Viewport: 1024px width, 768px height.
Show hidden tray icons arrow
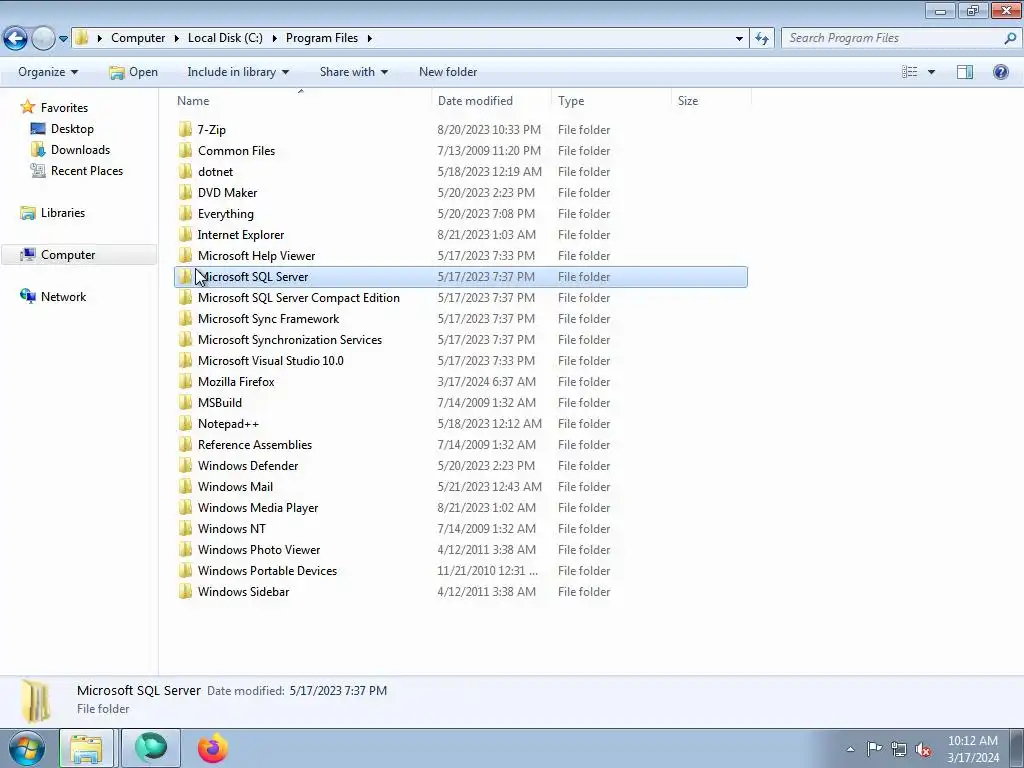click(x=850, y=749)
